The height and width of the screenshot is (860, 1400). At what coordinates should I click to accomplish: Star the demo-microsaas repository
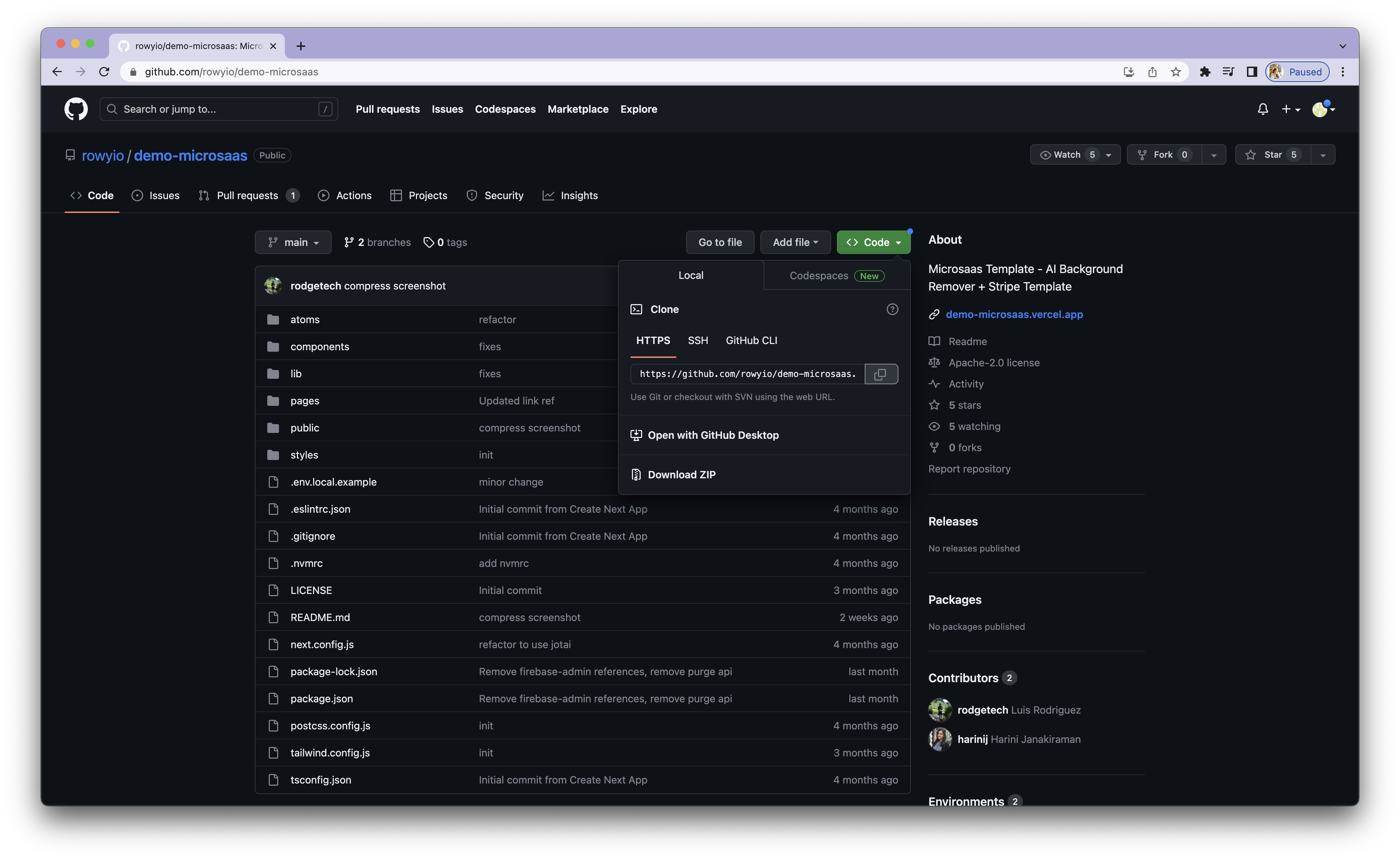tap(1273, 154)
